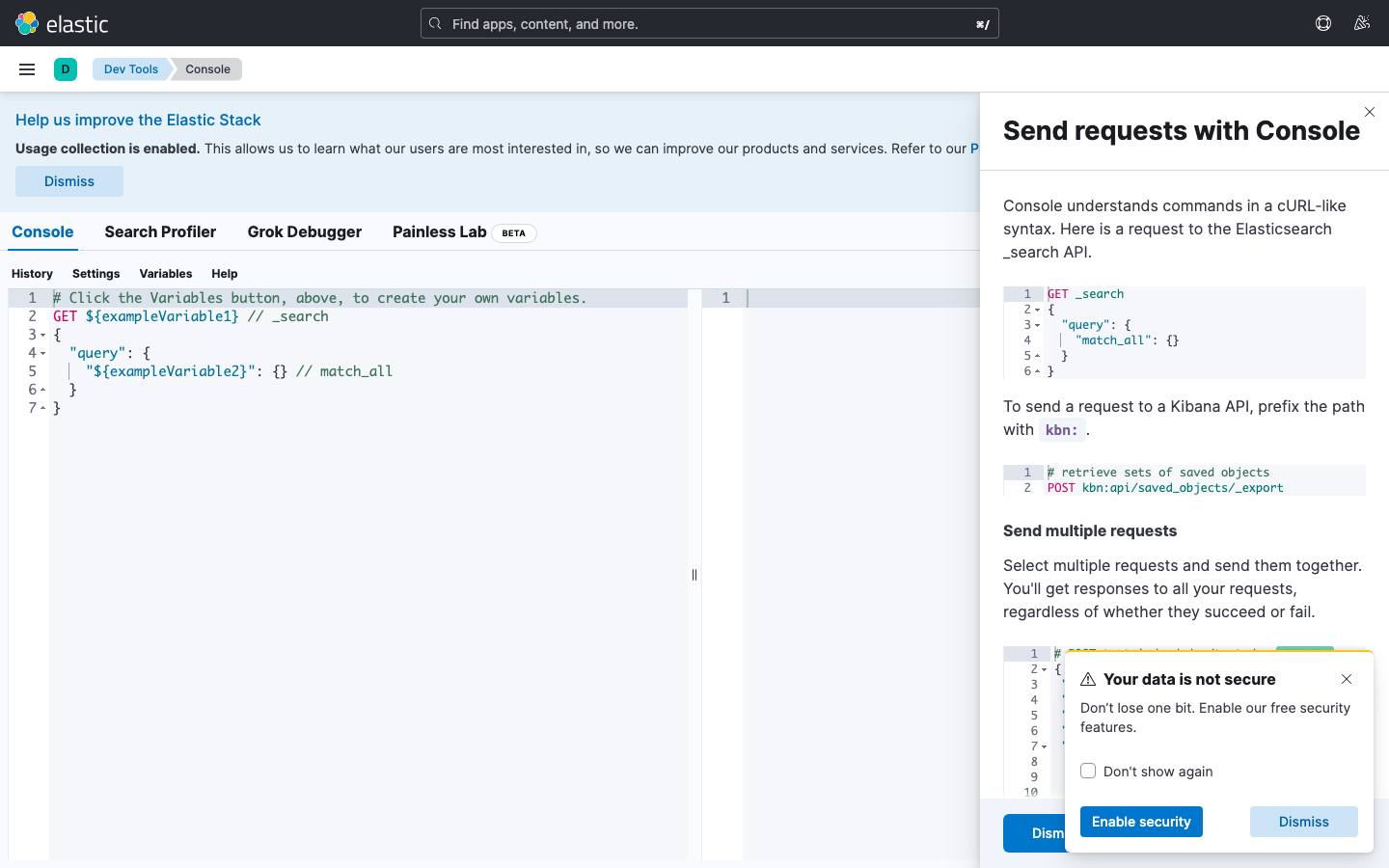Open the Grok Debugger tab
The image size is (1389, 868).
(x=305, y=231)
